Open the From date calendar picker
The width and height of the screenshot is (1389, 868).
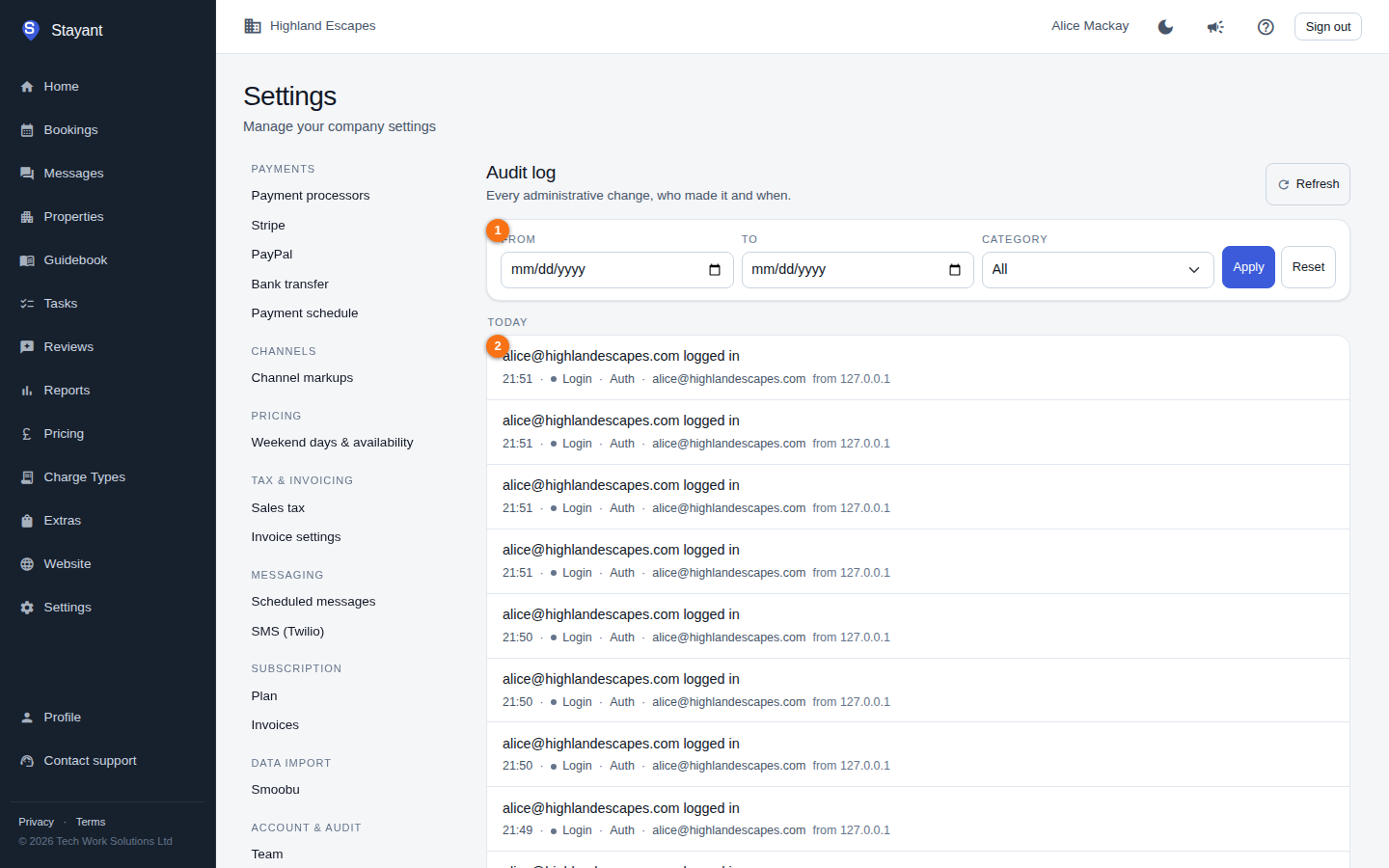(x=715, y=270)
